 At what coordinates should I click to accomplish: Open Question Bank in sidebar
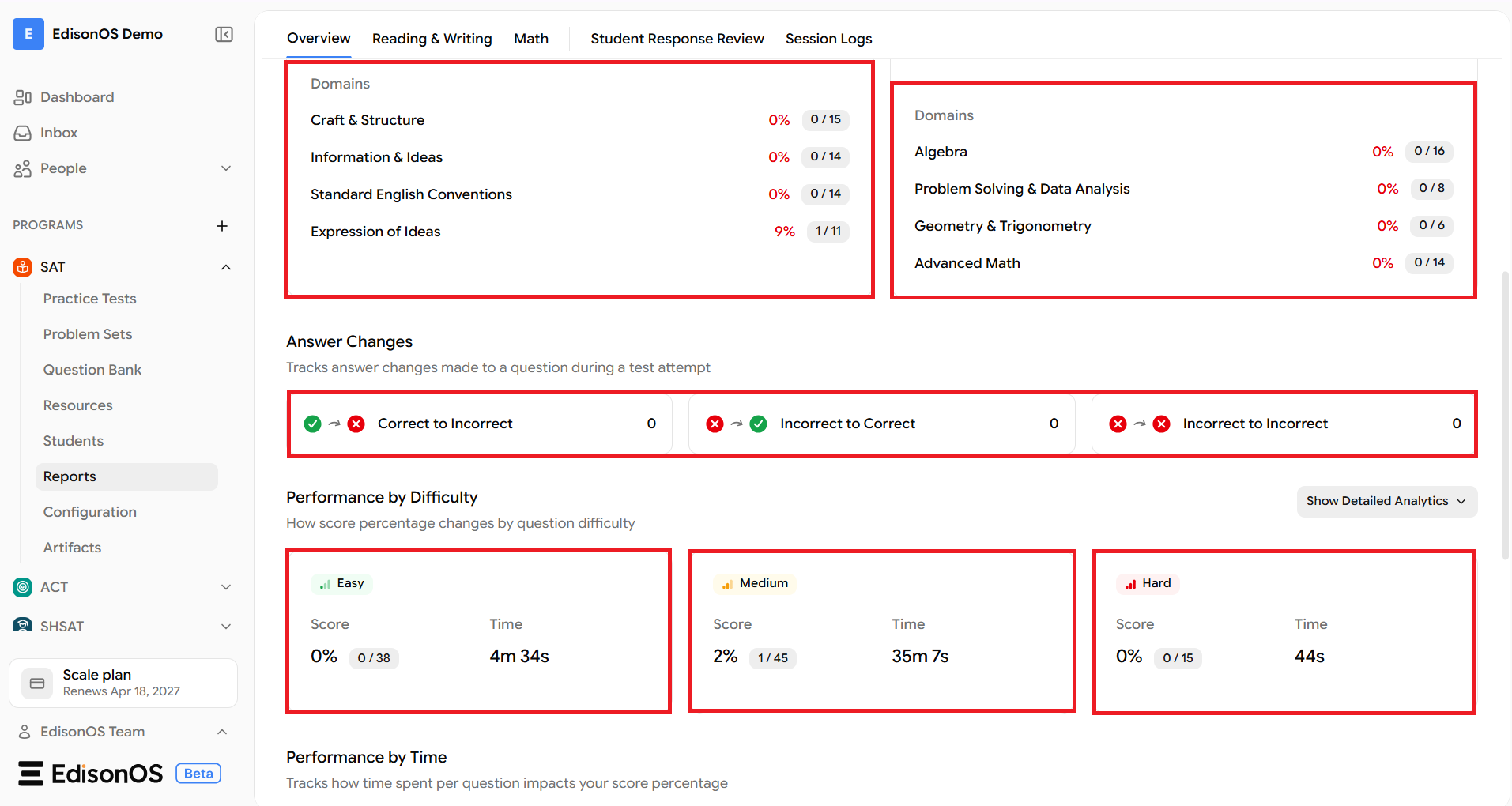tap(92, 370)
